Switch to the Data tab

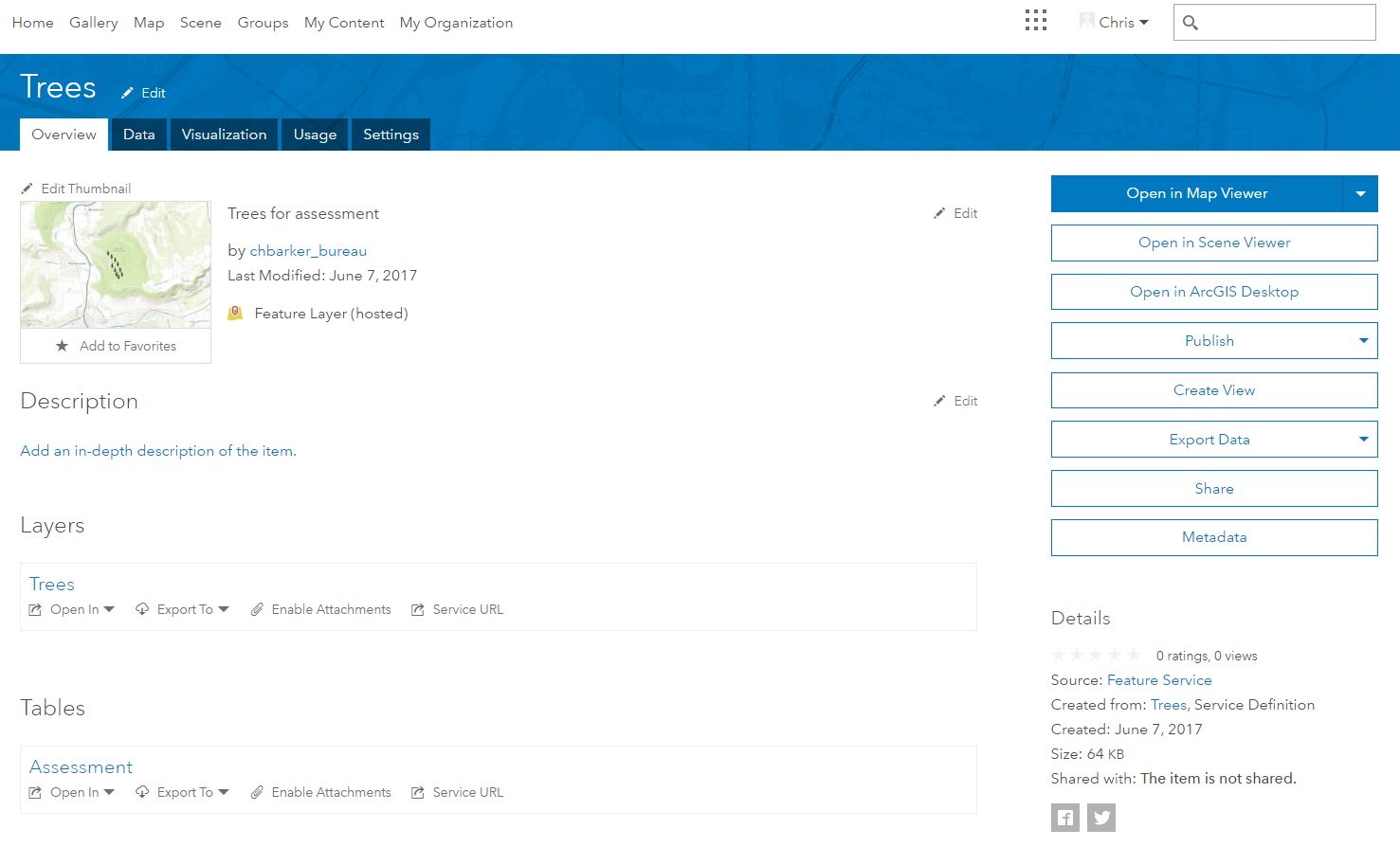[139, 135]
